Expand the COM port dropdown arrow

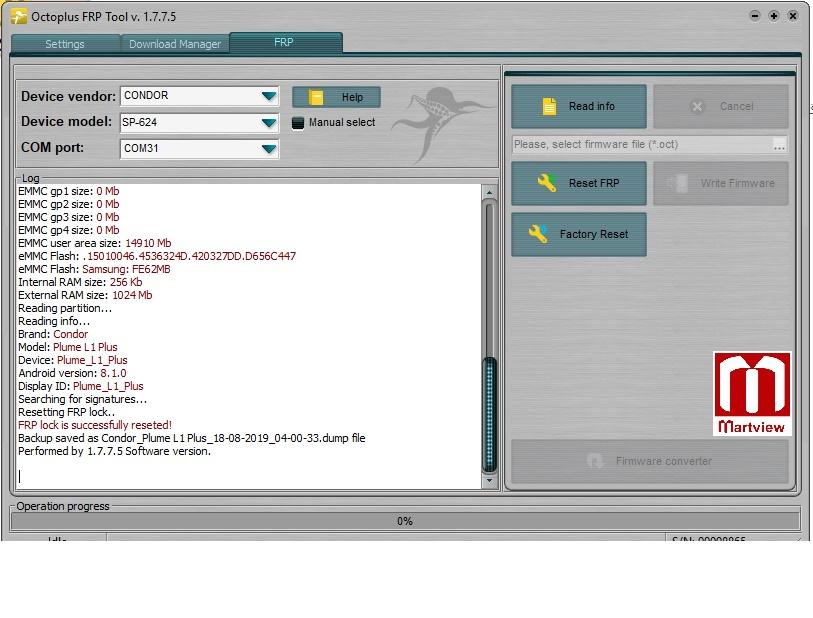(269, 149)
